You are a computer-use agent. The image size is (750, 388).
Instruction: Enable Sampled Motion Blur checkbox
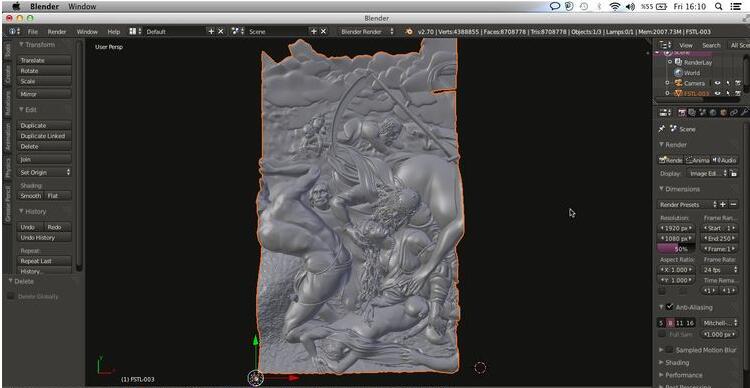(x=670, y=350)
